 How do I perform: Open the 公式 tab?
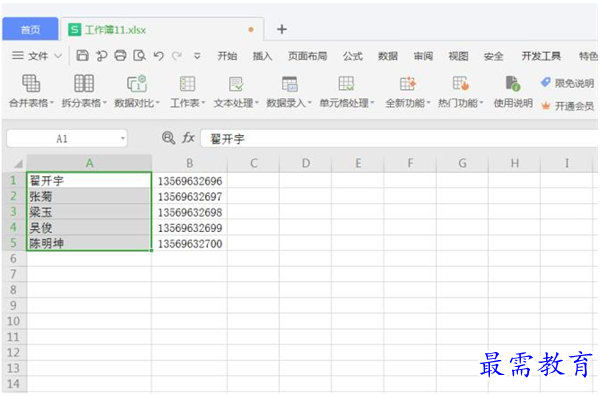(353, 56)
